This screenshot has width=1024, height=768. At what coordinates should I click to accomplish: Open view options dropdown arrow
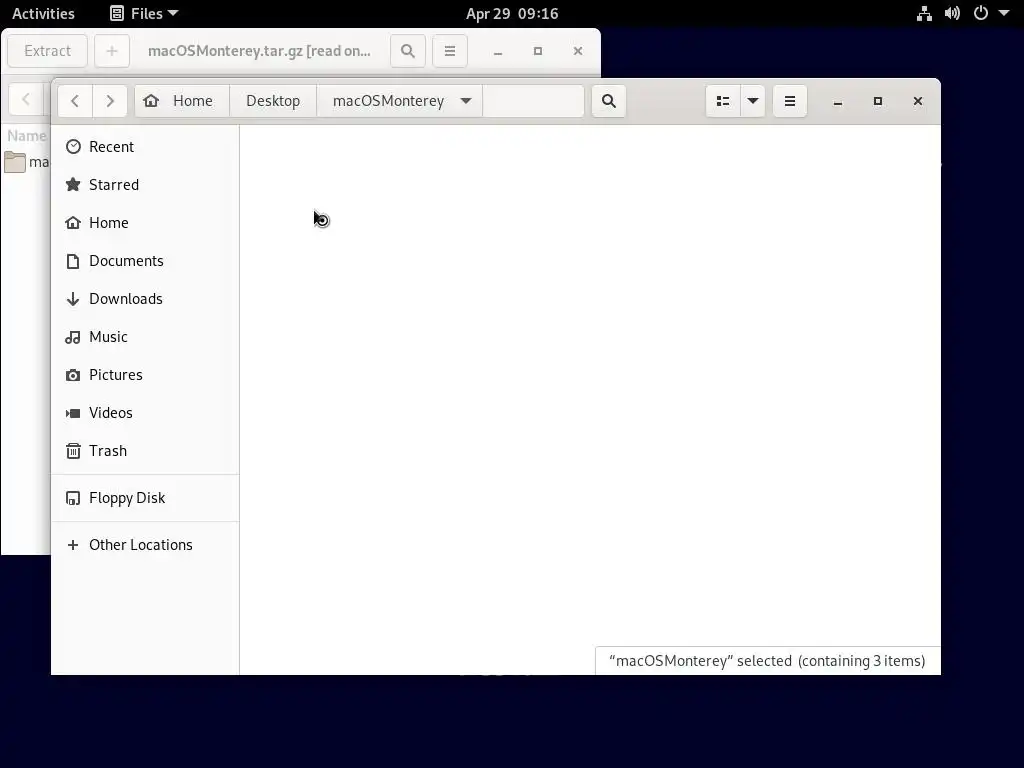[x=753, y=101]
